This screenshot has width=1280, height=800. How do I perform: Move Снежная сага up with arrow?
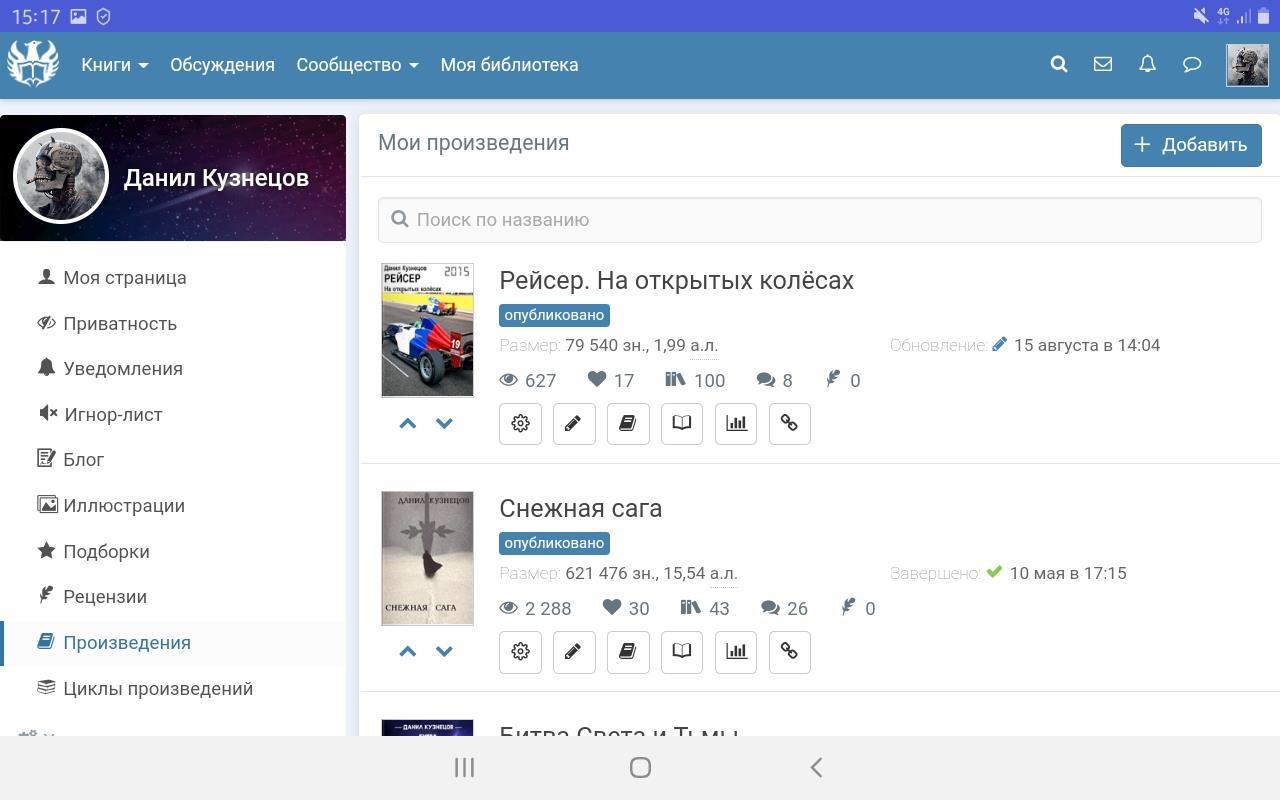tap(407, 652)
